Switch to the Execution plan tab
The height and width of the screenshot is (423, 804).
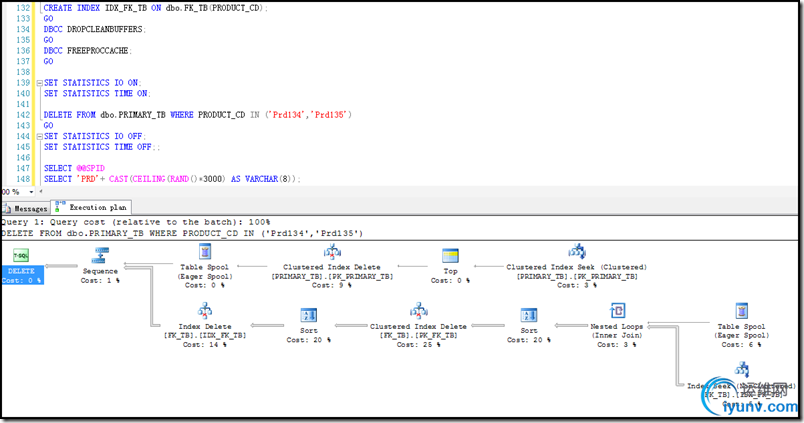point(91,207)
